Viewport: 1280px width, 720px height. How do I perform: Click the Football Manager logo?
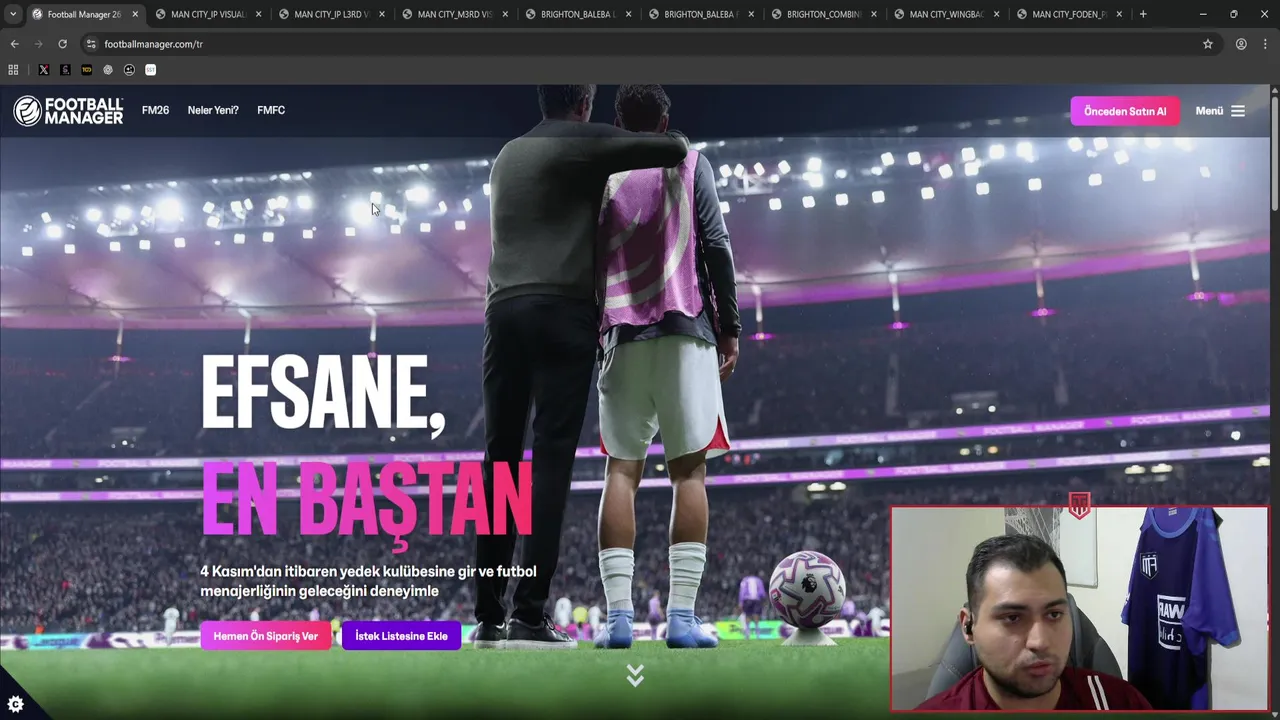point(68,111)
